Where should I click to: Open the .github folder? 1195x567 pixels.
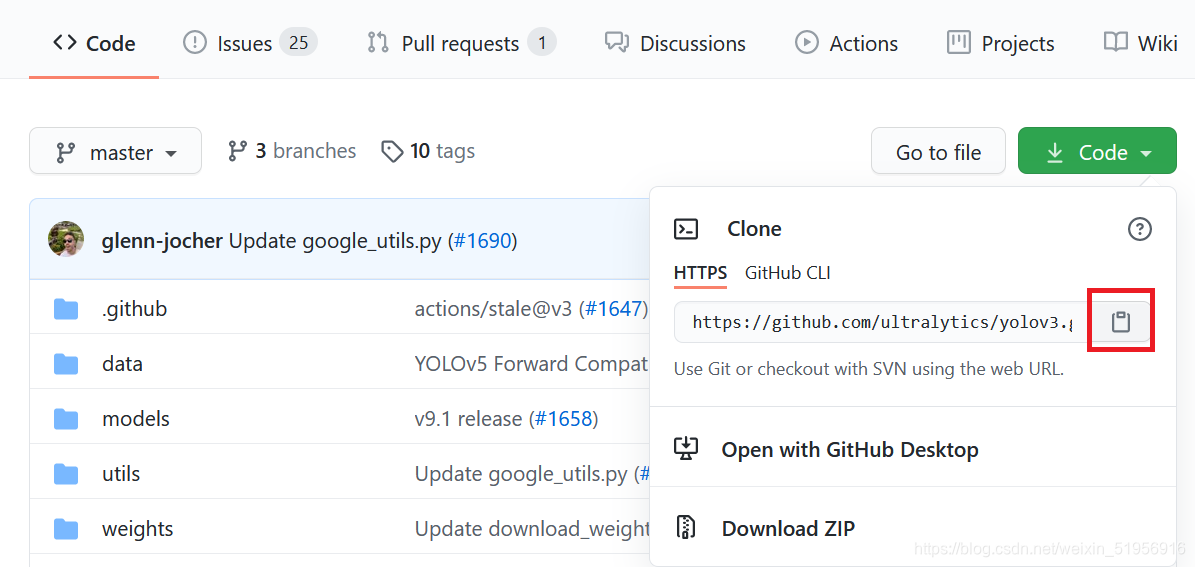click(x=134, y=309)
